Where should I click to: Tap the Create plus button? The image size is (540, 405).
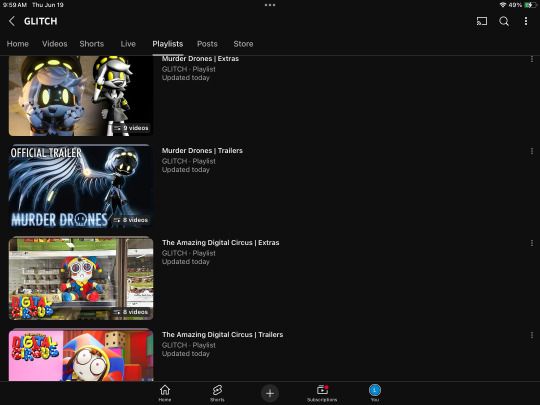coord(270,393)
